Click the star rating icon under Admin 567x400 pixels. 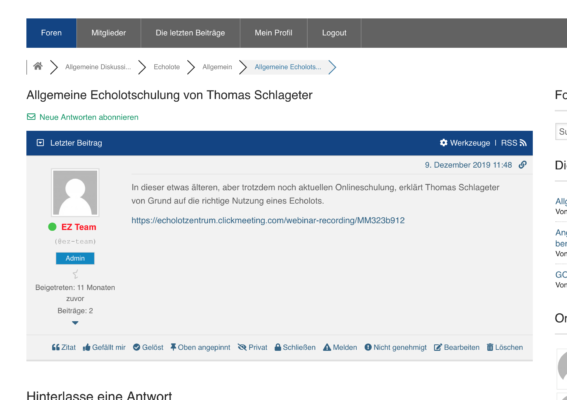coord(75,274)
